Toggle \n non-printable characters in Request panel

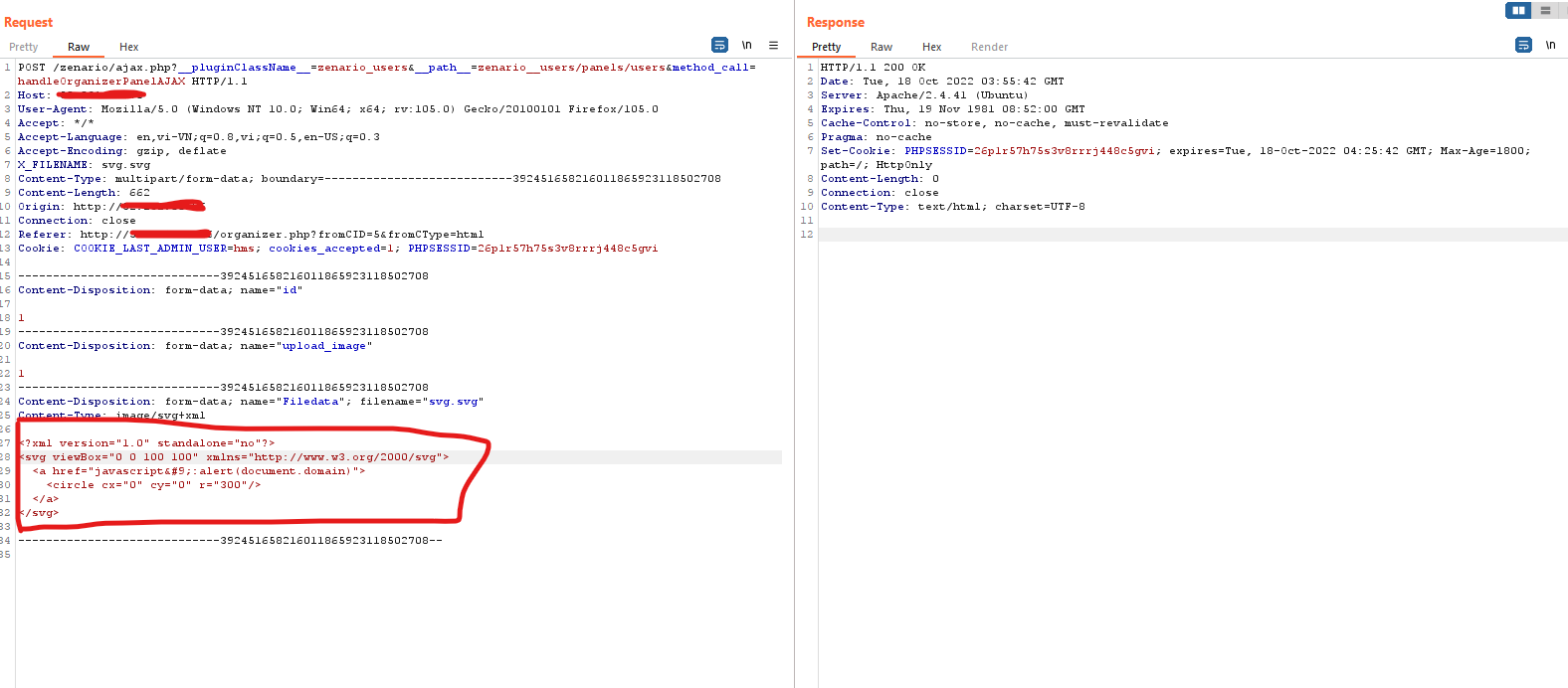pyautogui.click(x=746, y=45)
